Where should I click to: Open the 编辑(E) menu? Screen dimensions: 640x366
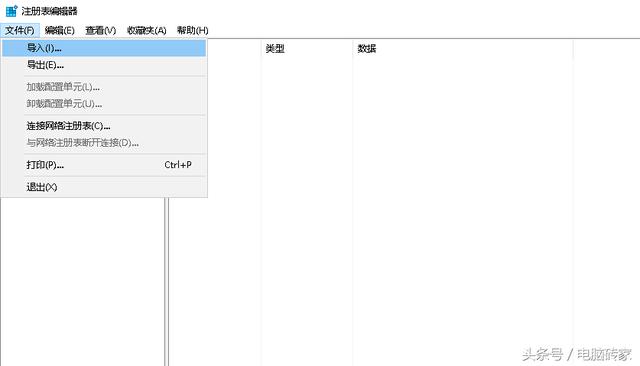(x=60, y=30)
